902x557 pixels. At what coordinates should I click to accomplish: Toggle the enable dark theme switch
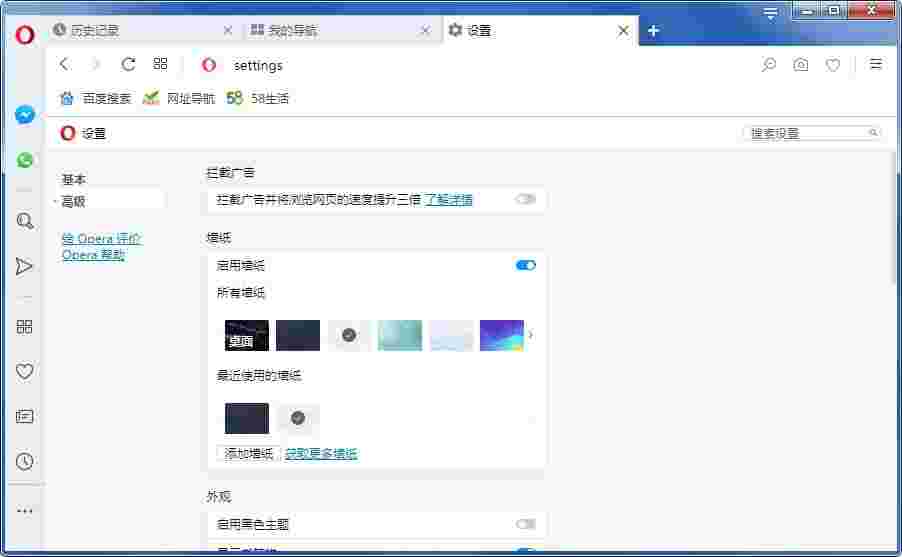(526, 524)
